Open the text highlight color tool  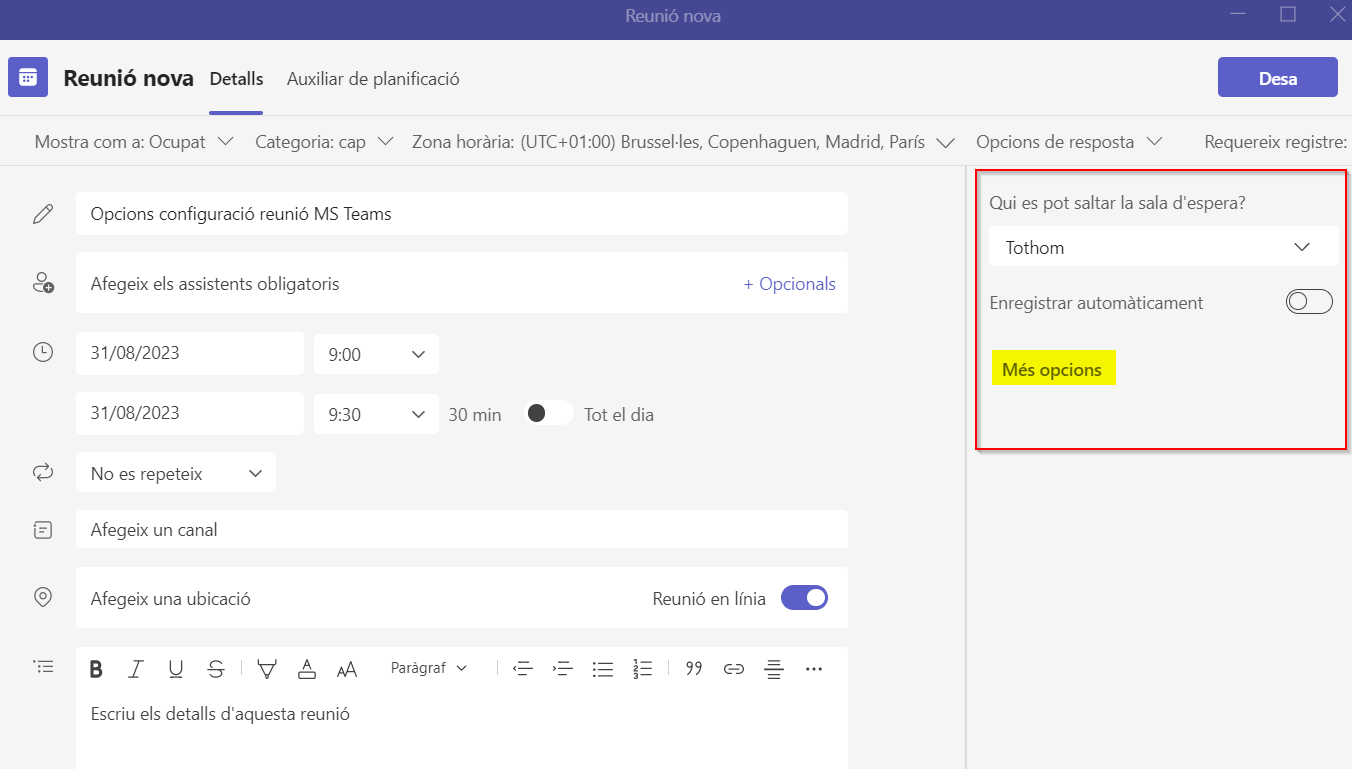267,669
